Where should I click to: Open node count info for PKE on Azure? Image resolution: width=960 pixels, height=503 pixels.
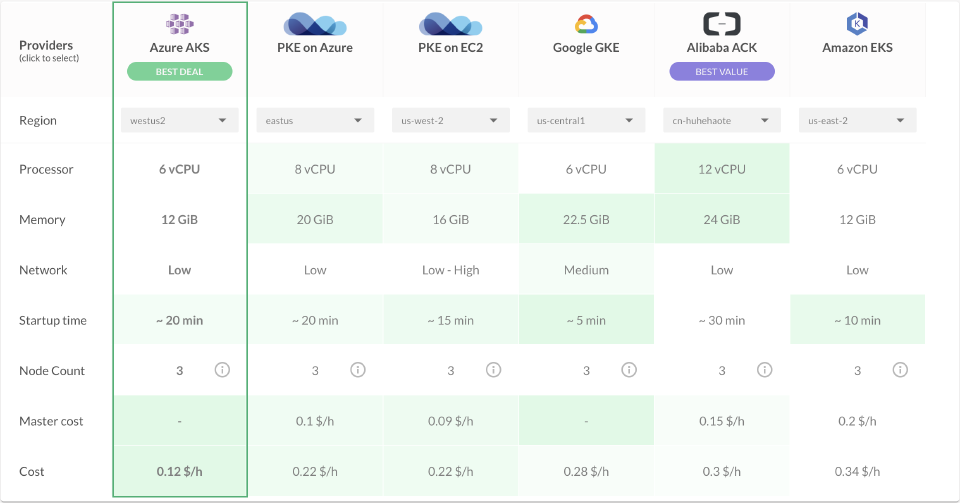tap(358, 370)
